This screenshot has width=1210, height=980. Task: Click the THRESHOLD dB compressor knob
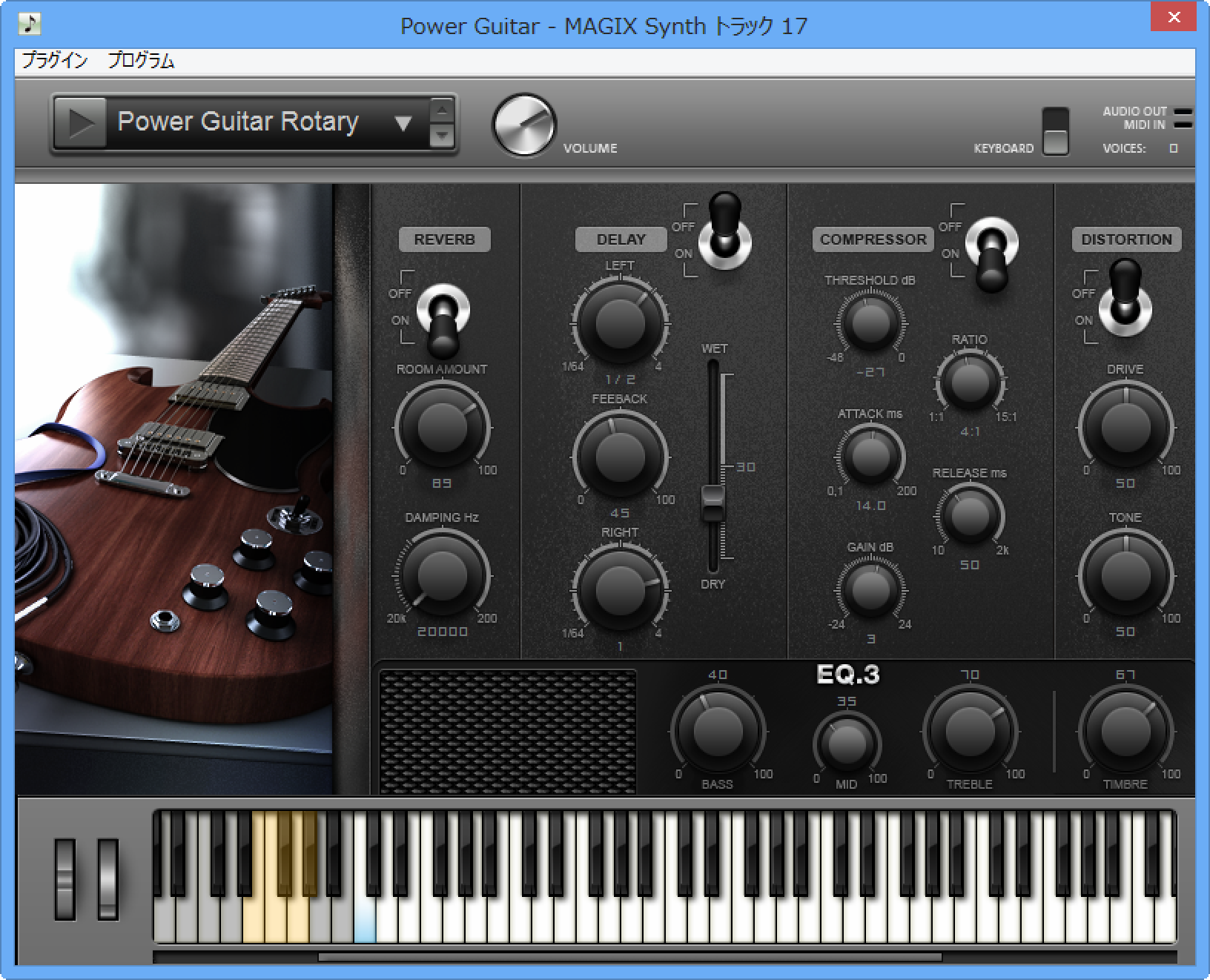point(870,322)
